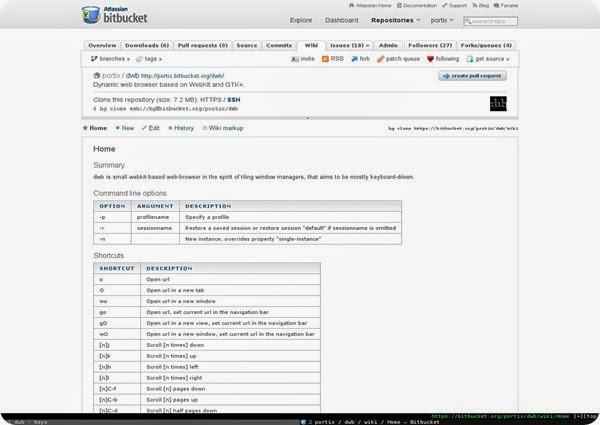Toggle the following heart icon
Image resolution: width=600 pixels, height=425 pixels.
click(x=430, y=59)
